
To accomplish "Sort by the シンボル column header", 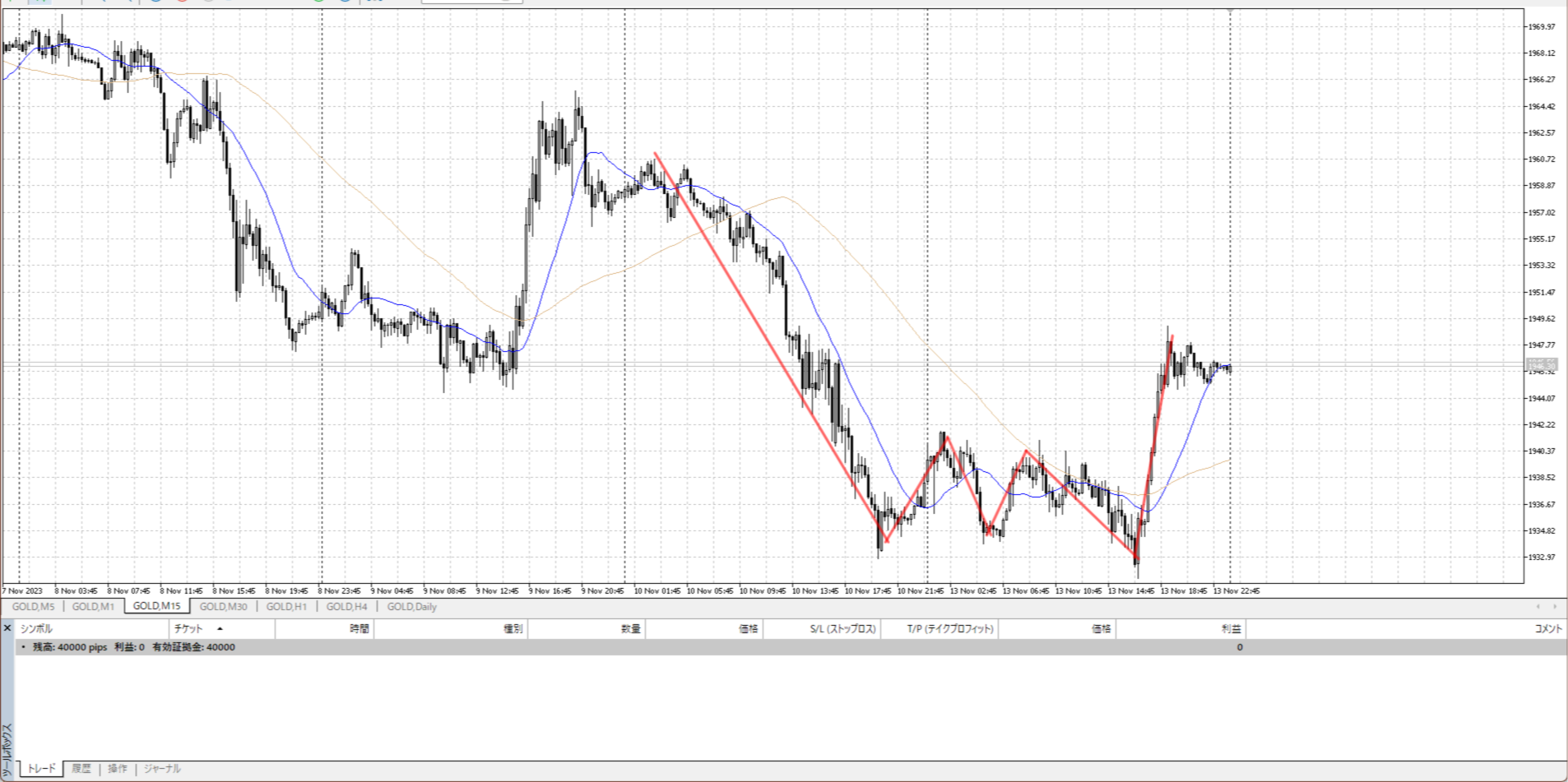I will pyautogui.click(x=36, y=629).
